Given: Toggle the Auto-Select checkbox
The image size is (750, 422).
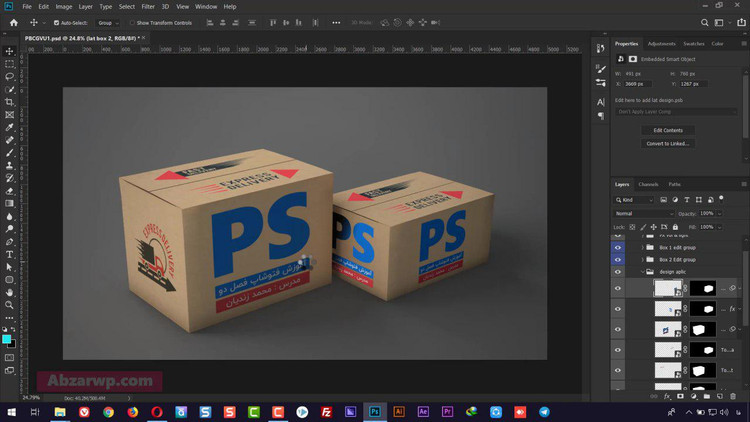Looking at the screenshot, I should (56, 22).
